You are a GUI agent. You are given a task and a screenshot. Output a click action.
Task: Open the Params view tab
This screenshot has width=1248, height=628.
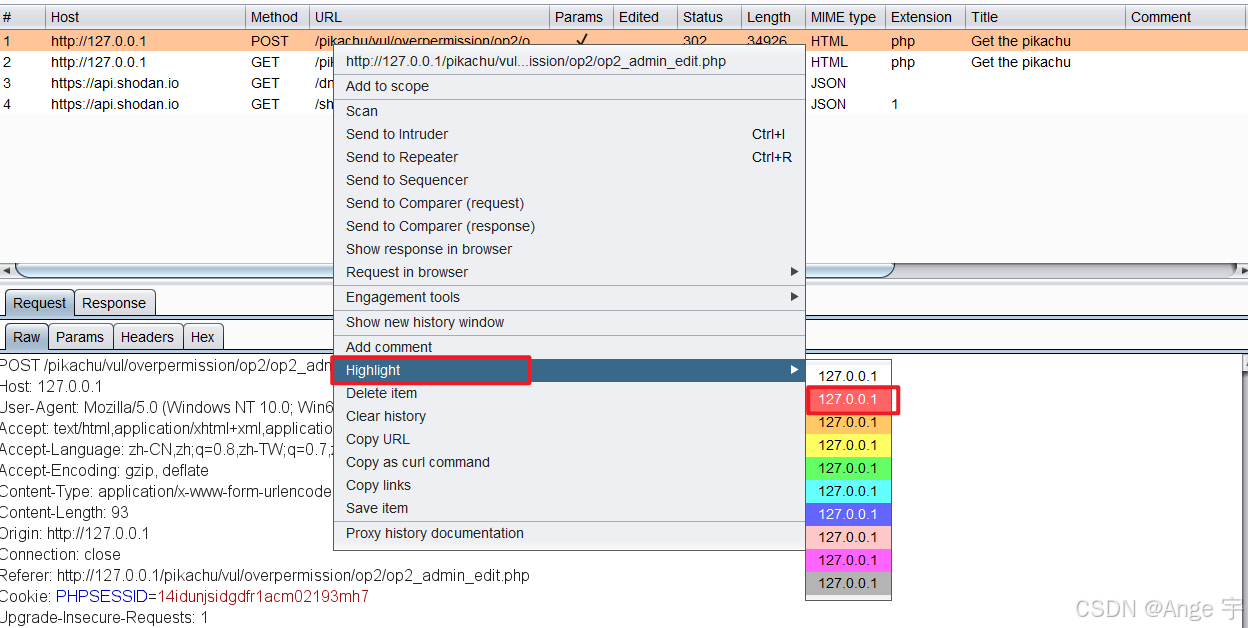click(x=80, y=337)
